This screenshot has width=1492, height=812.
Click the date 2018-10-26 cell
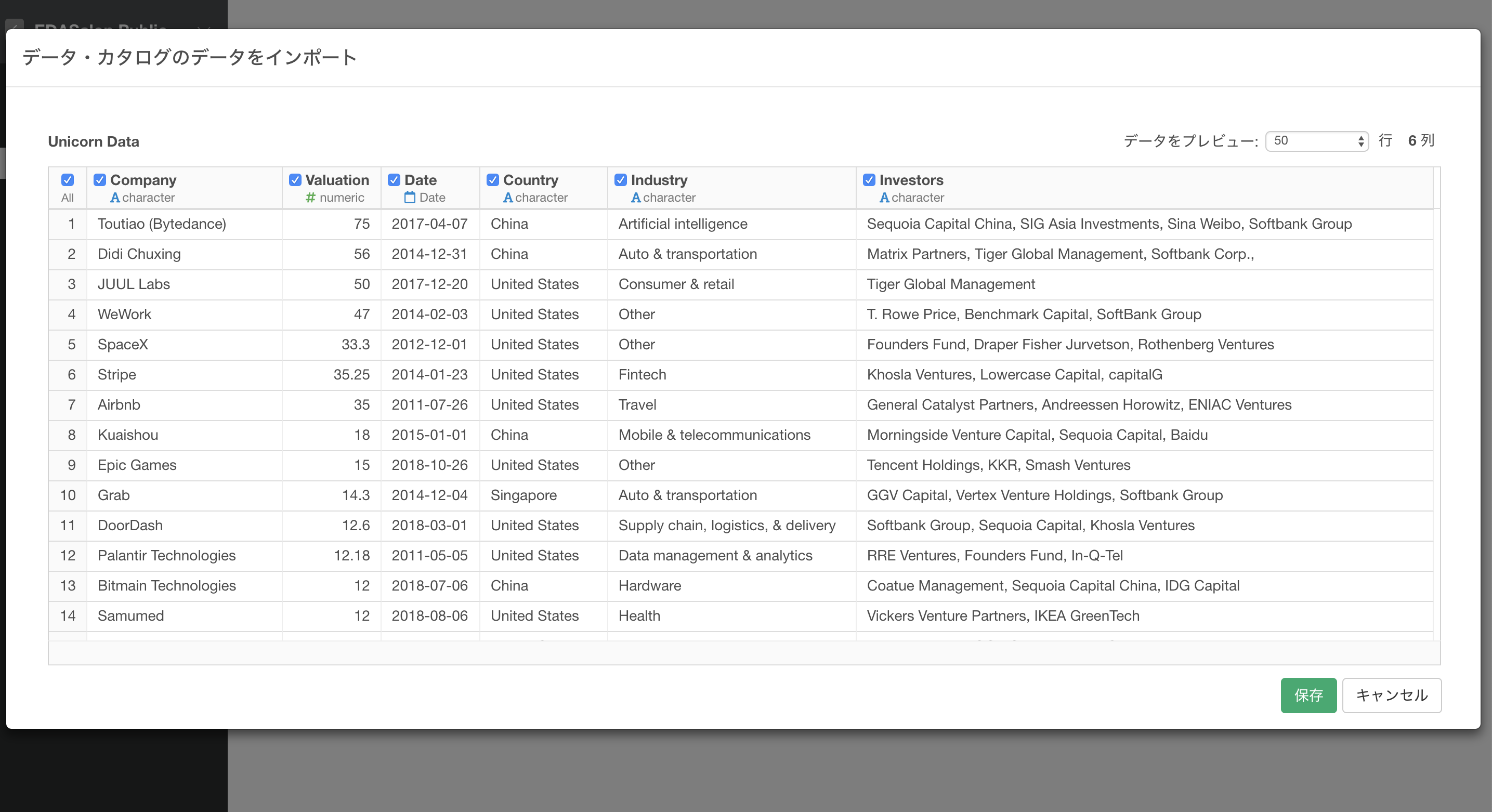click(x=430, y=465)
